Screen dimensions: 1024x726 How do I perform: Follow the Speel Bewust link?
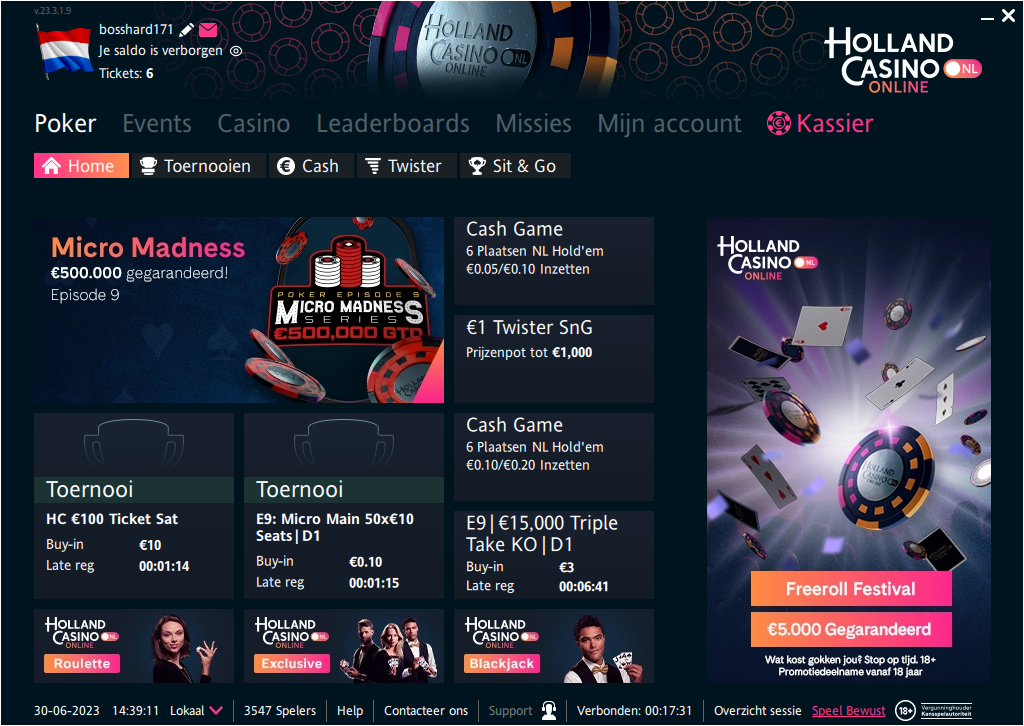[x=848, y=710]
